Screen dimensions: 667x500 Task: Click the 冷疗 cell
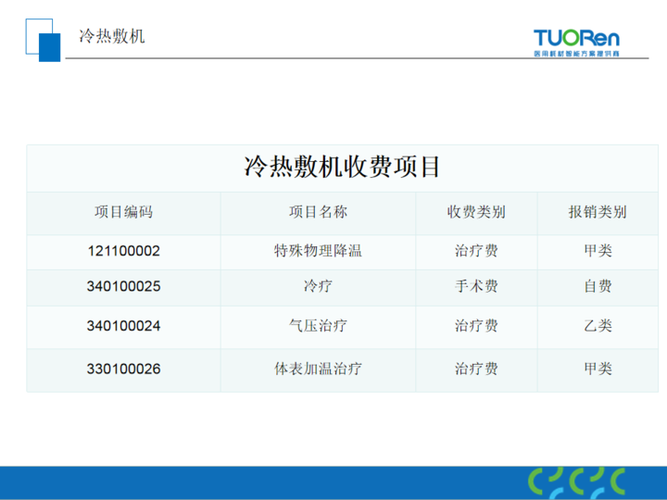(318, 286)
